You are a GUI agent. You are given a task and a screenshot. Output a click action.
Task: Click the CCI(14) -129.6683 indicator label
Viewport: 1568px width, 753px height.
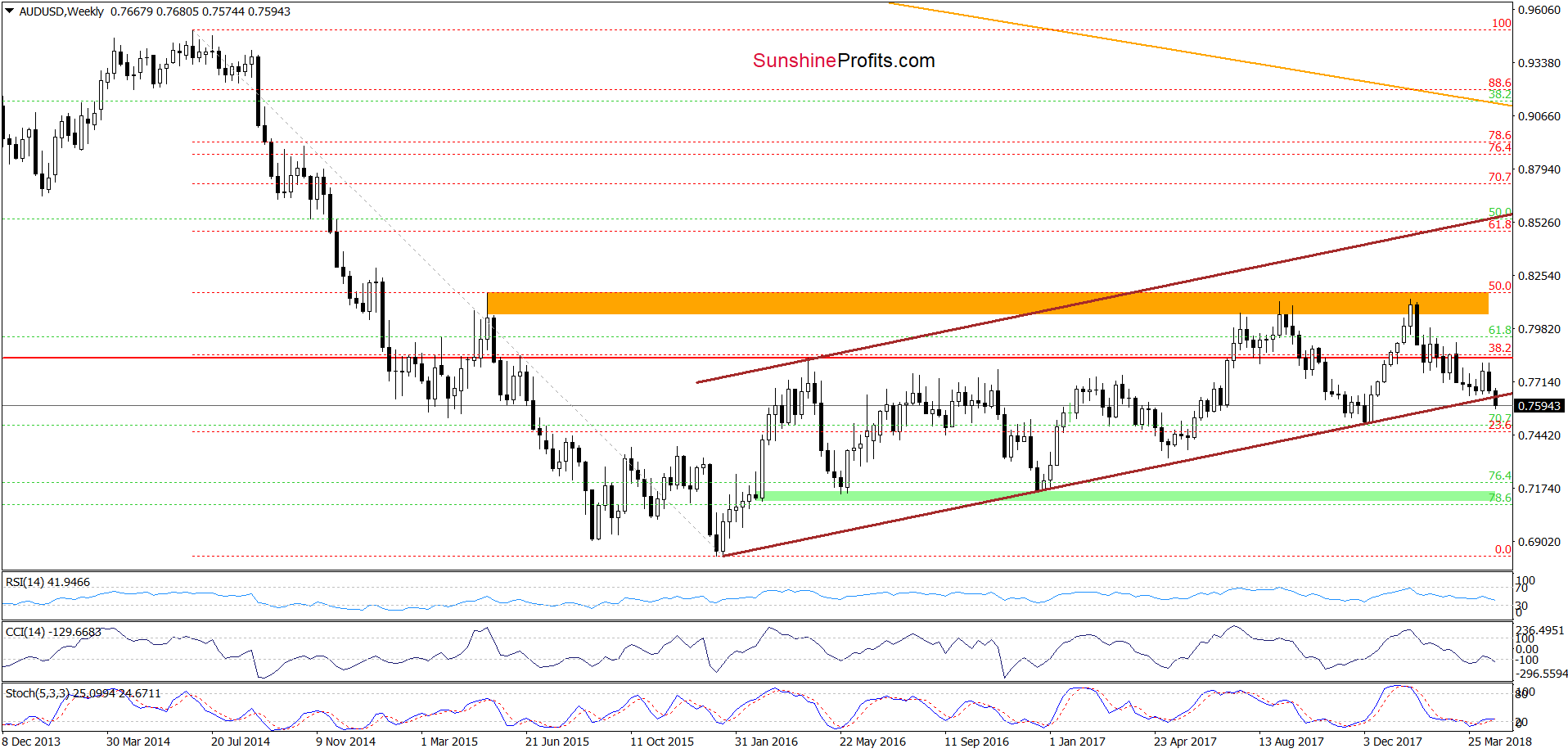tap(53, 632)
